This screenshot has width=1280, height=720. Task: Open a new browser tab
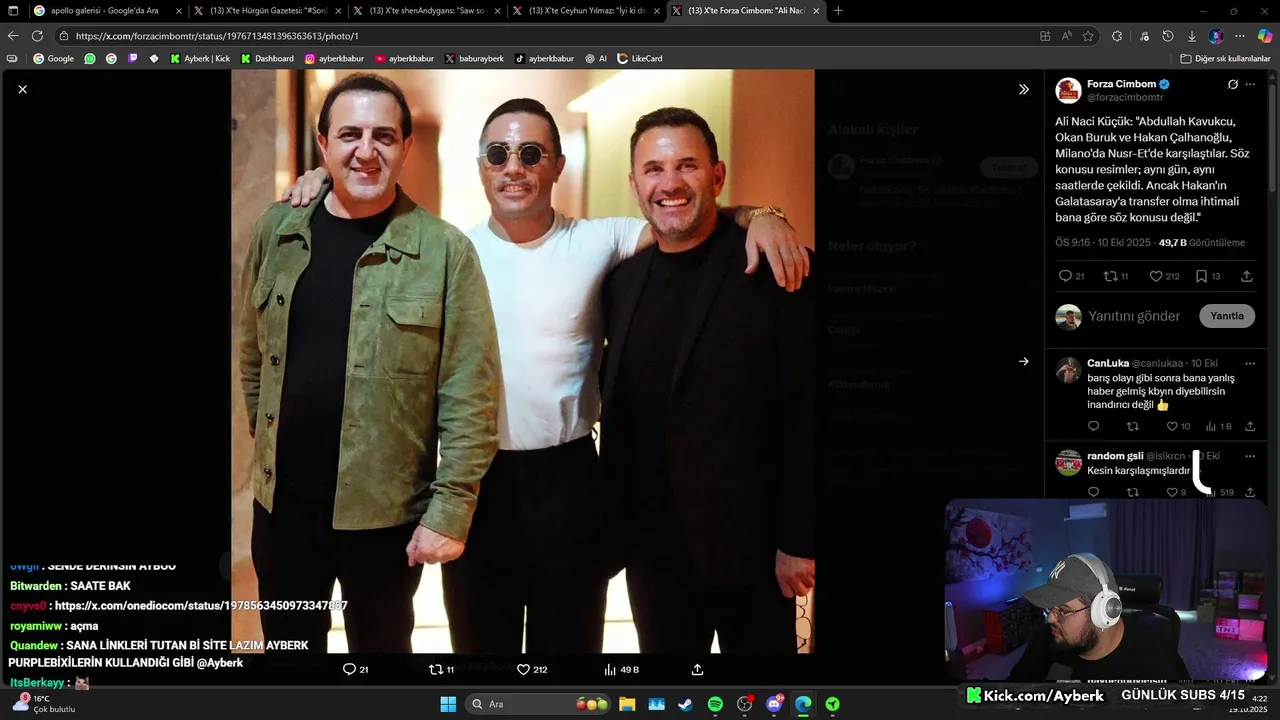(838, 11)
